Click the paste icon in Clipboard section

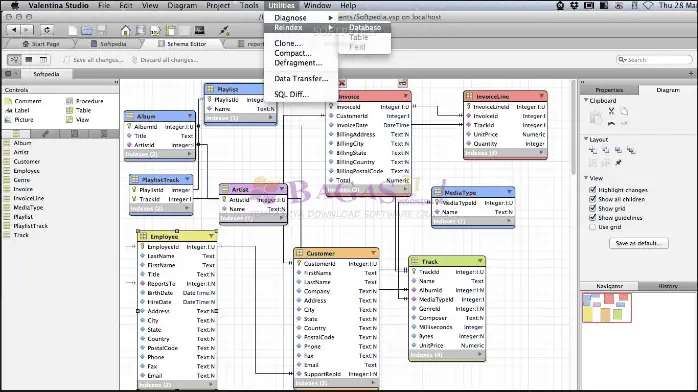pos(596,117)
